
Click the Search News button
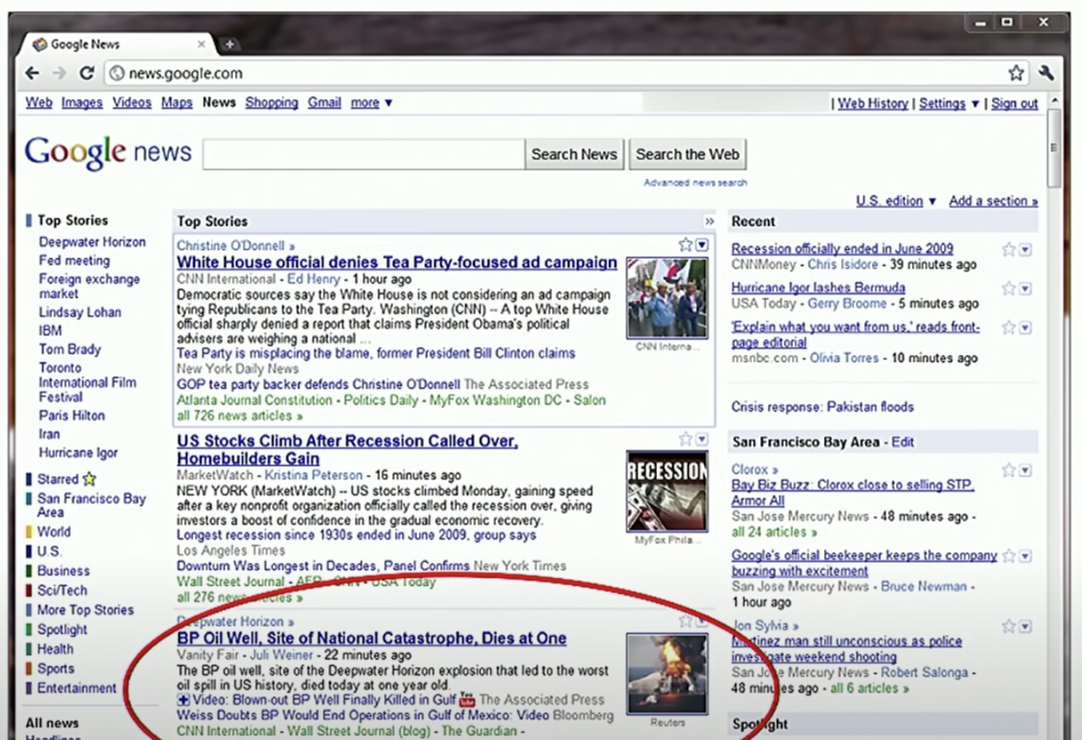(574, 154)
